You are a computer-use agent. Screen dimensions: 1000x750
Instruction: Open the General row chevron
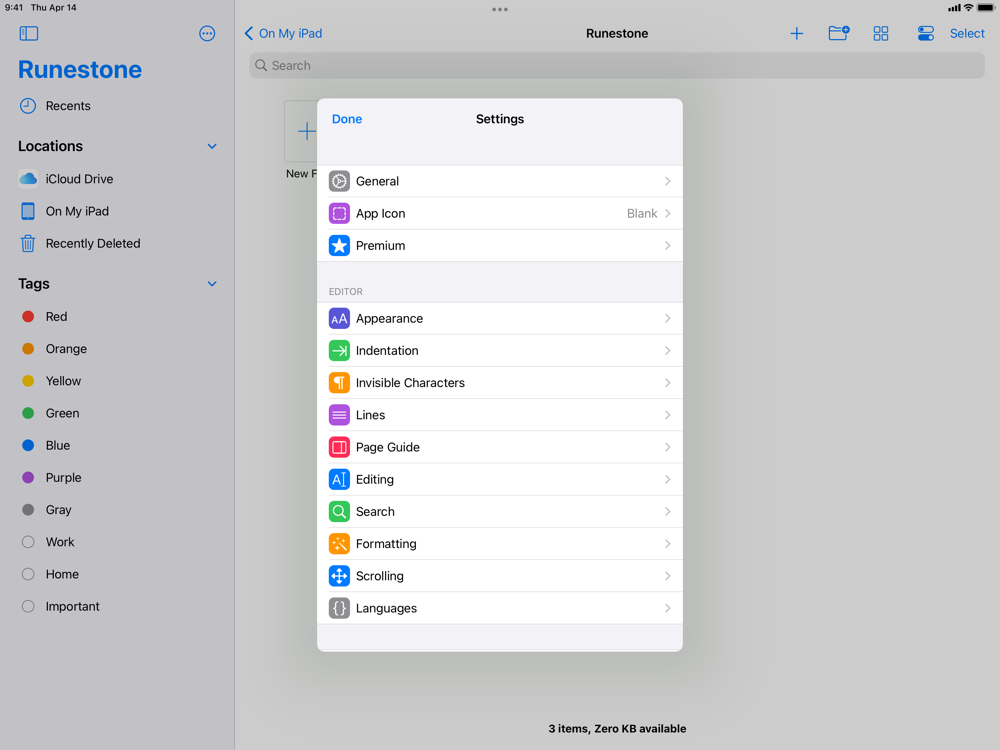[668, 181]
